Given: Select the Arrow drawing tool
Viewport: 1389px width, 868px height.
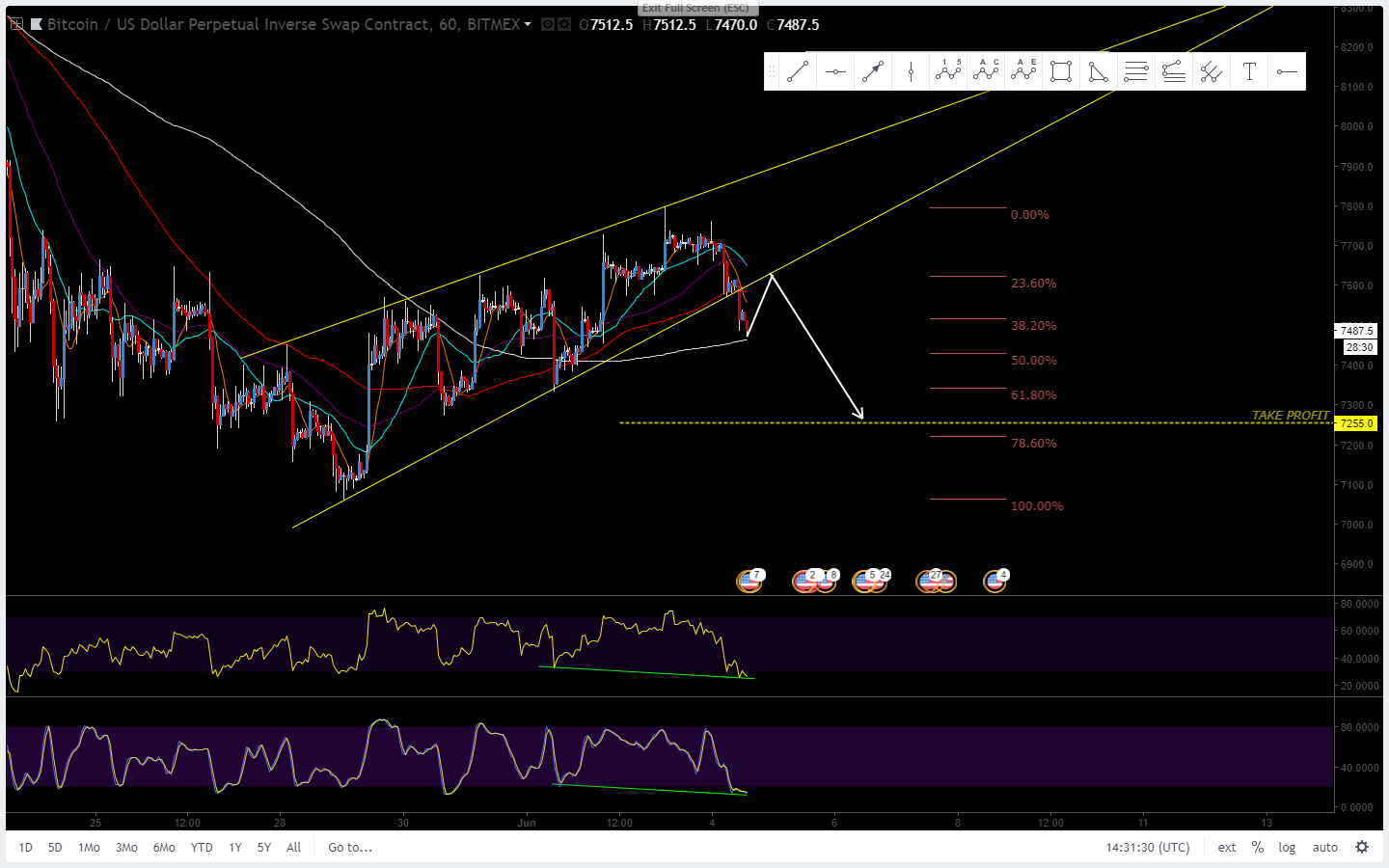Looking at the screenshot, I should pos(873,71).
